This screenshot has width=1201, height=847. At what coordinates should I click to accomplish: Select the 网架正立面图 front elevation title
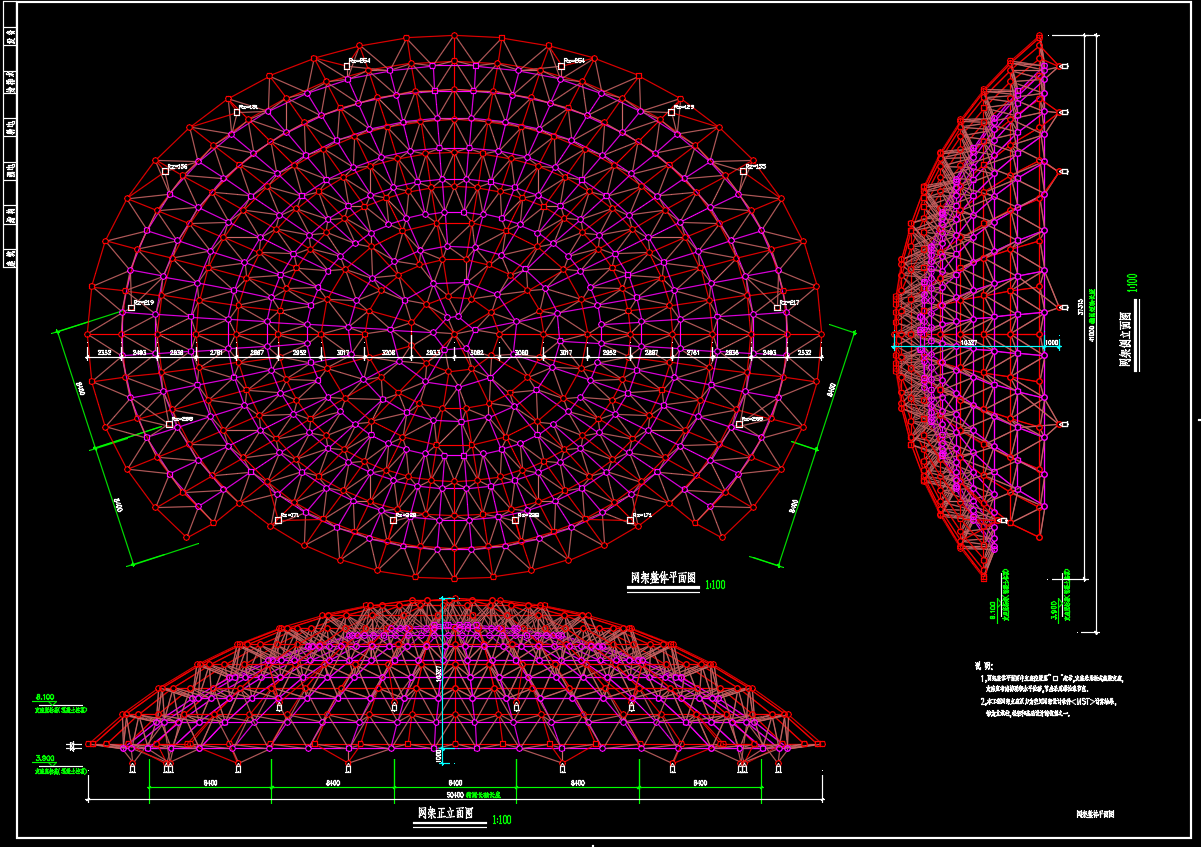(445, 813)
